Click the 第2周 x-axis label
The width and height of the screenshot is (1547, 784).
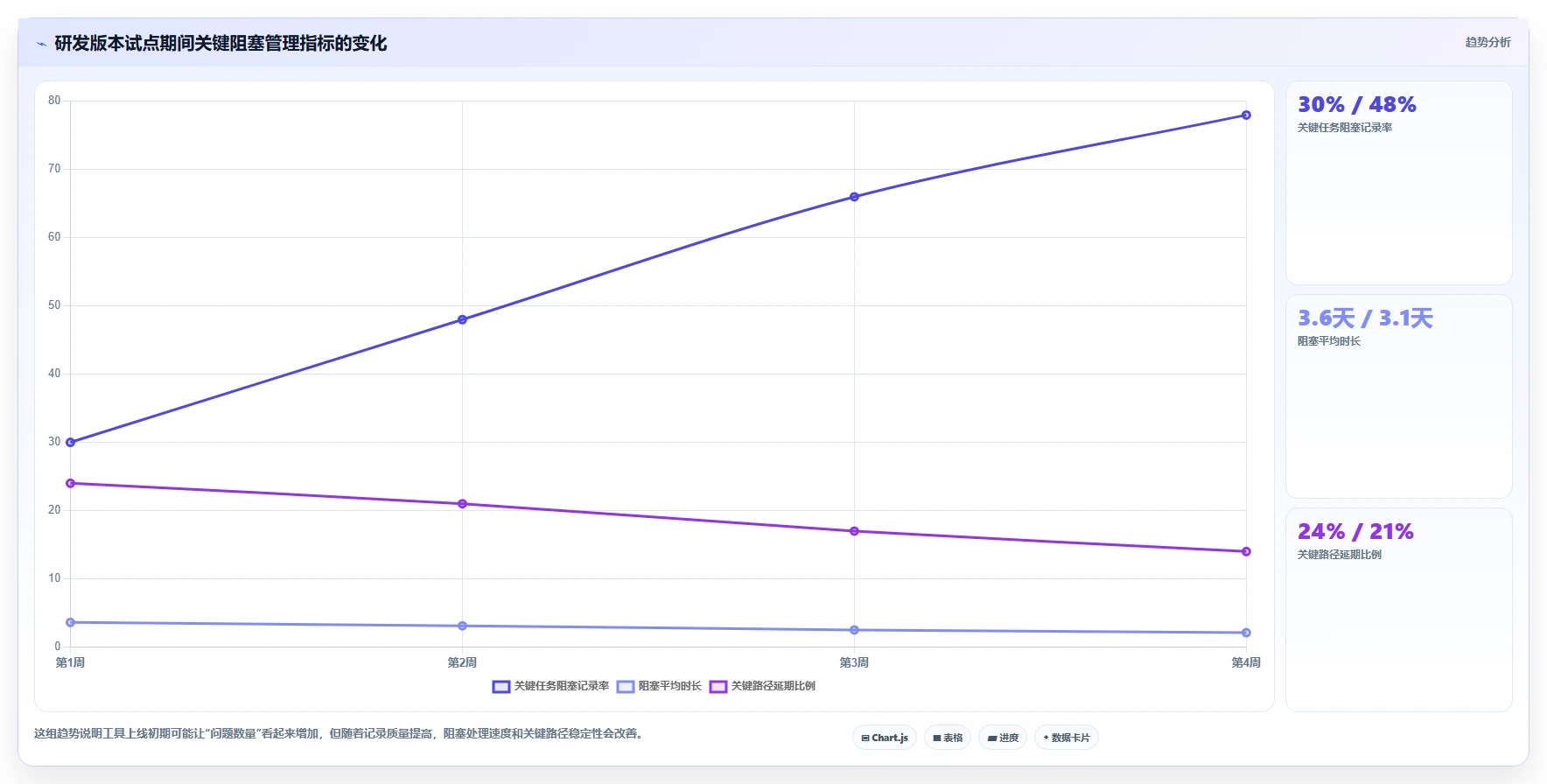click(462, 662)
